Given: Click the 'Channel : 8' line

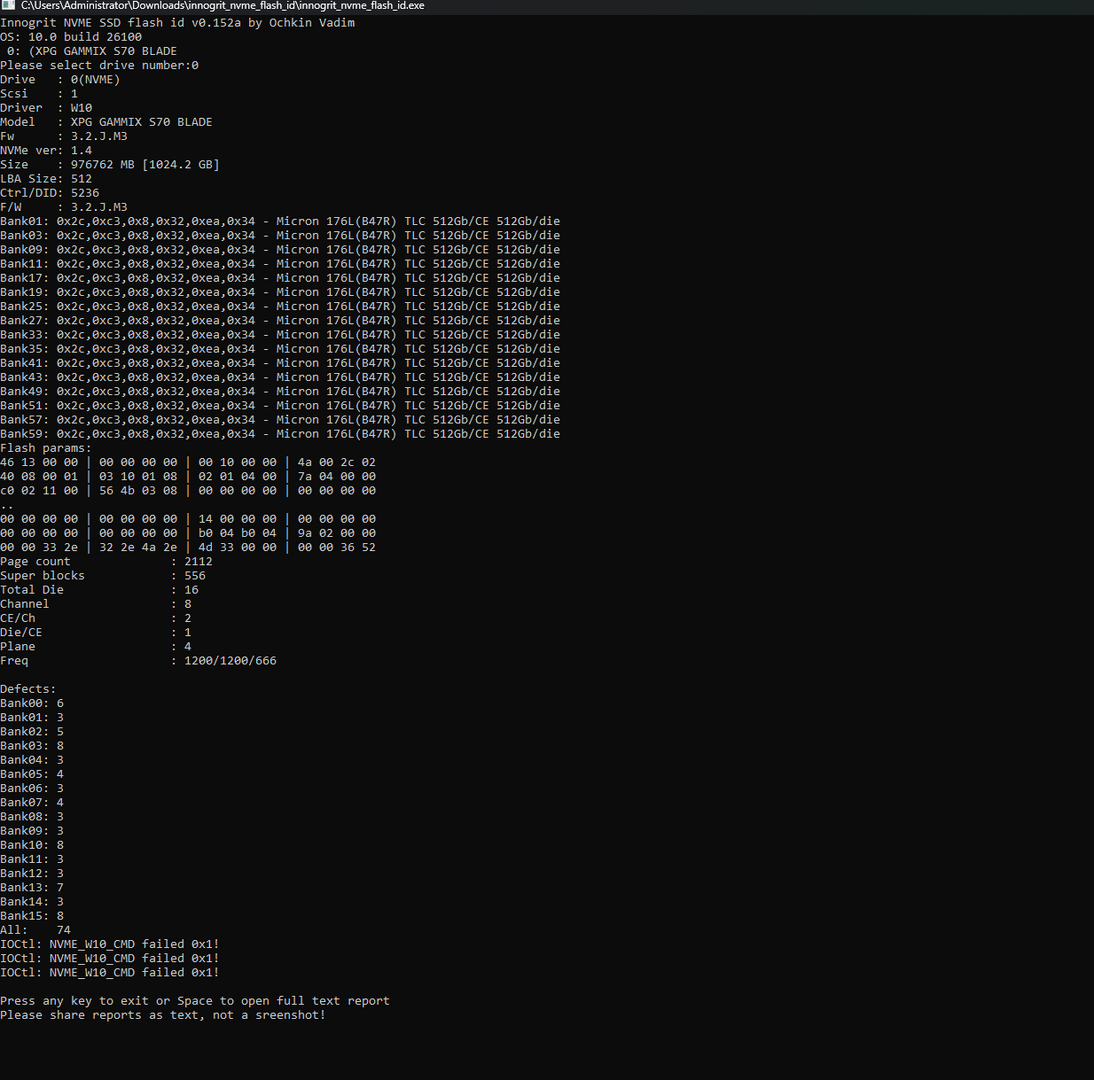Looking at the screenshot, I should [x=96, y=604].
